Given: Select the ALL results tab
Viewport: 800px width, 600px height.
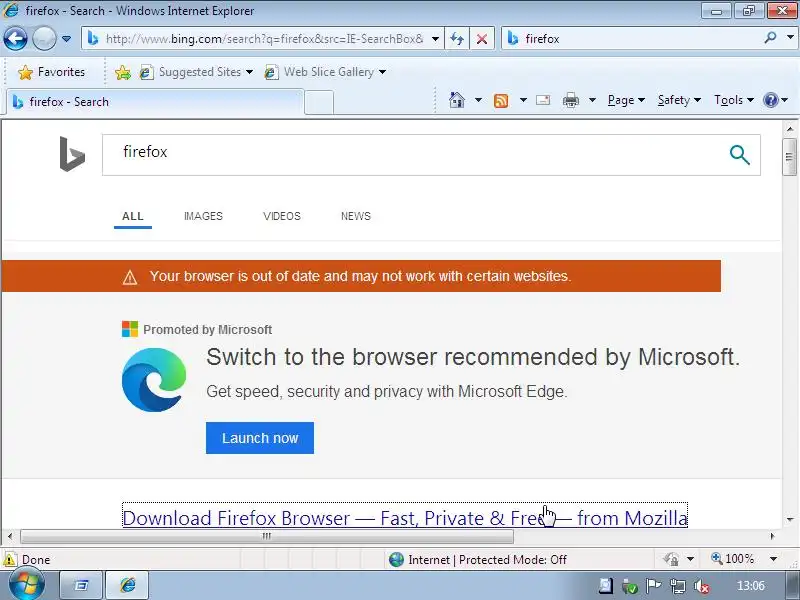Looking at the screenshot, I should [133, 216].
